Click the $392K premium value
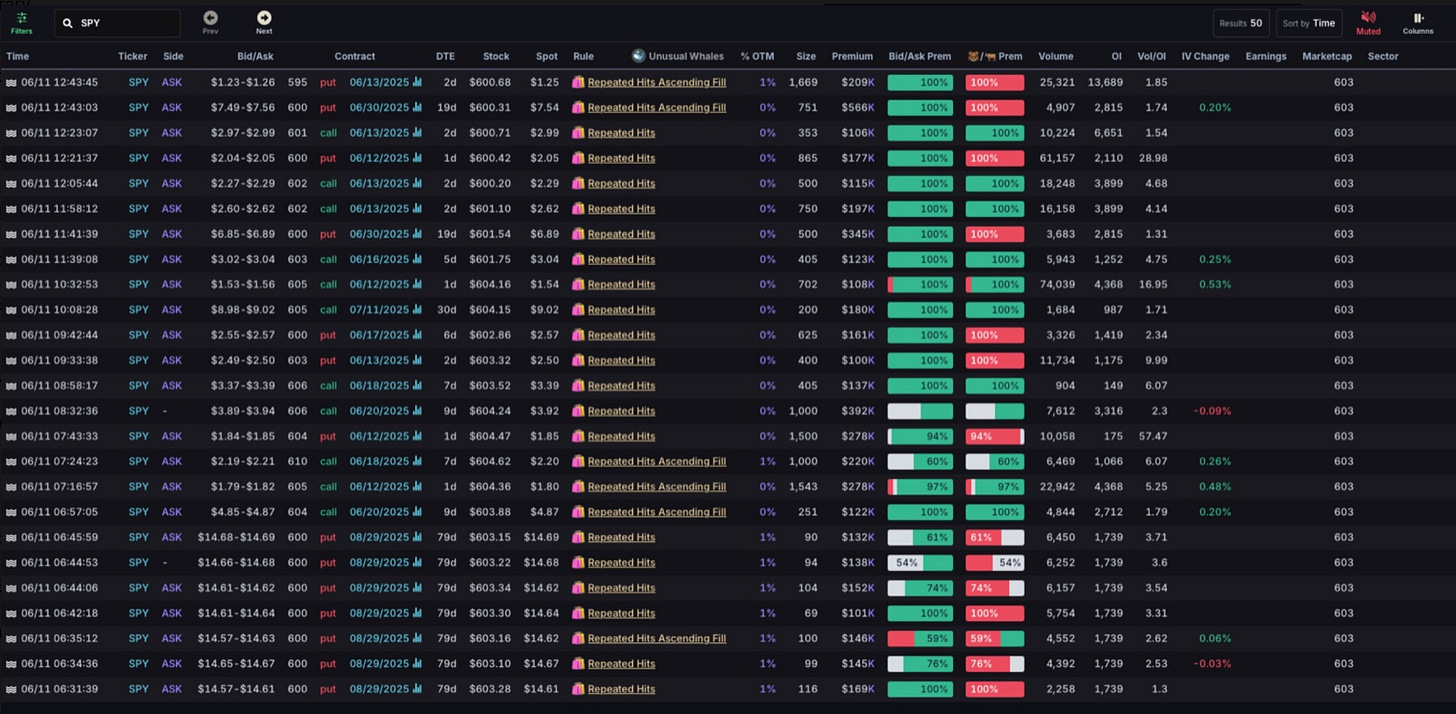Image resolution: width=1456 pixels, height=714 pixels. [x=856, y=411]
